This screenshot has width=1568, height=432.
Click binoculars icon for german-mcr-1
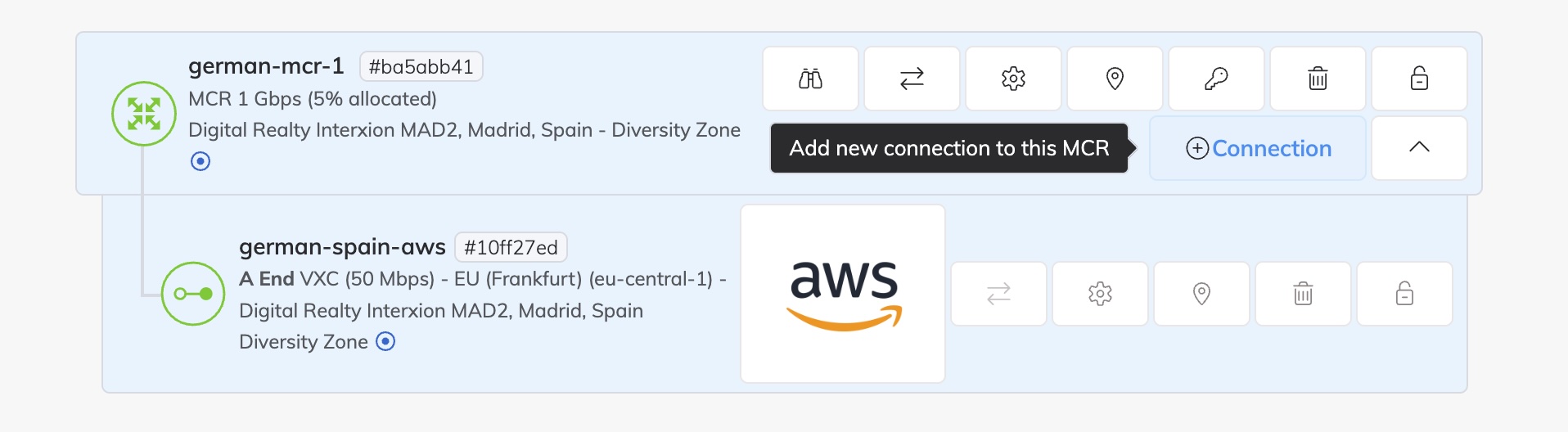(x=810, y=79)
